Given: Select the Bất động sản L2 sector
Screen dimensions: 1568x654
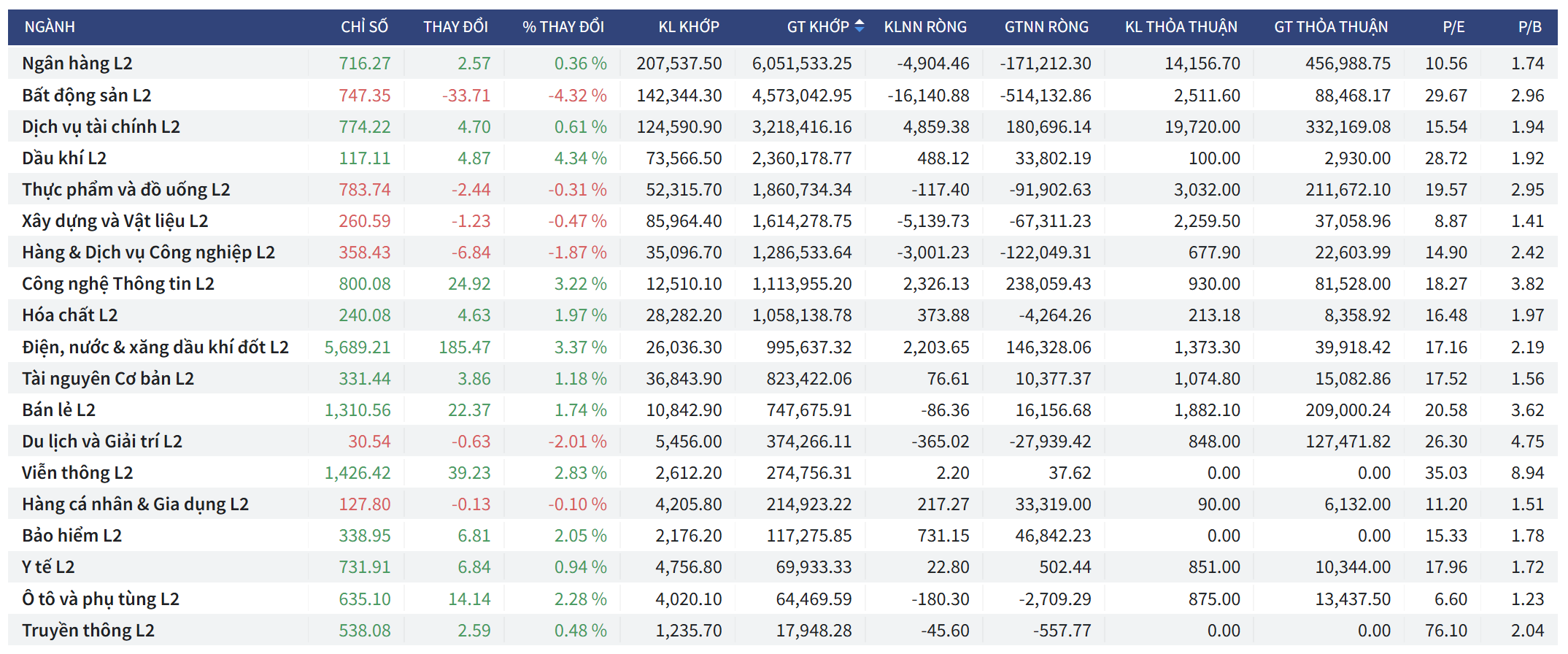Looking at the screenshot, I should coord(86,96).
